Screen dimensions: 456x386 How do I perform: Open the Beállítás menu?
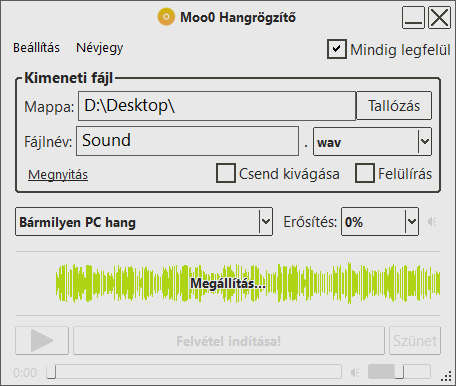(x=36, y=48)
